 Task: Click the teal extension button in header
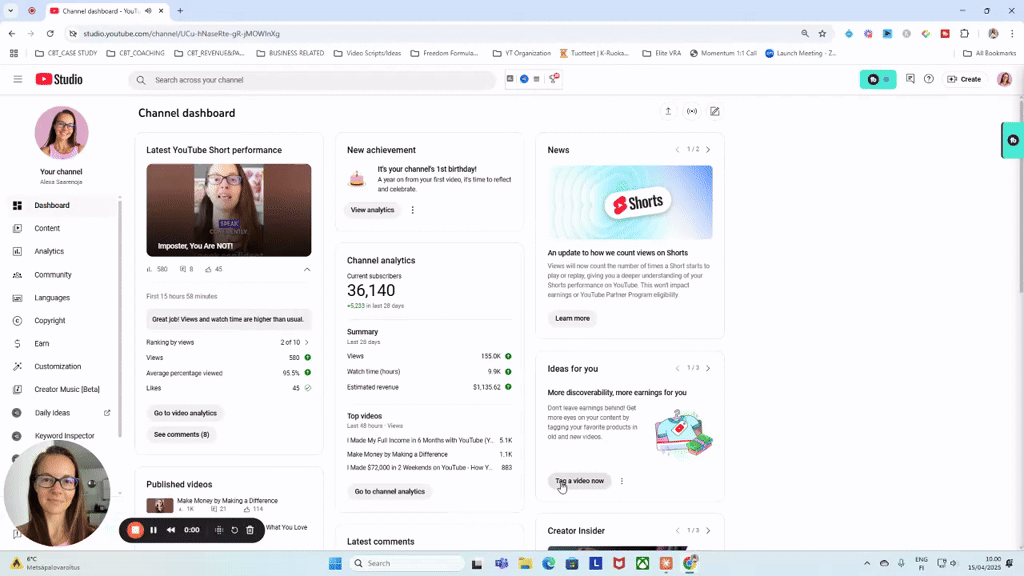pyautogui.click(x=878, y=79)
